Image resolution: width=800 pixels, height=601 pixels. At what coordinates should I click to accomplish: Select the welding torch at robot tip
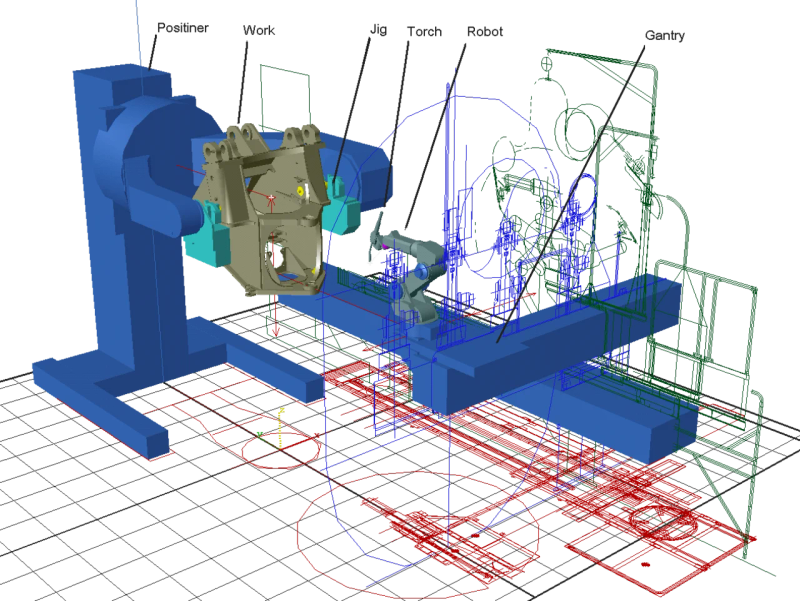point(377,237)
